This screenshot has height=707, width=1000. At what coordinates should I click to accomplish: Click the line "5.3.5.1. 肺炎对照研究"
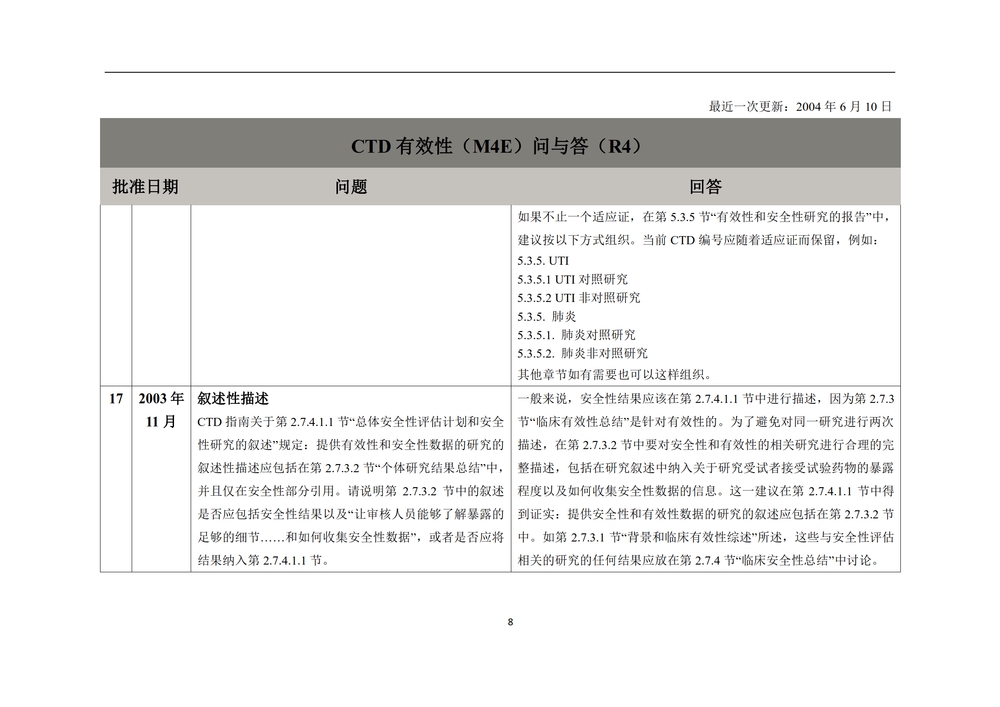(x=576, y=335)
